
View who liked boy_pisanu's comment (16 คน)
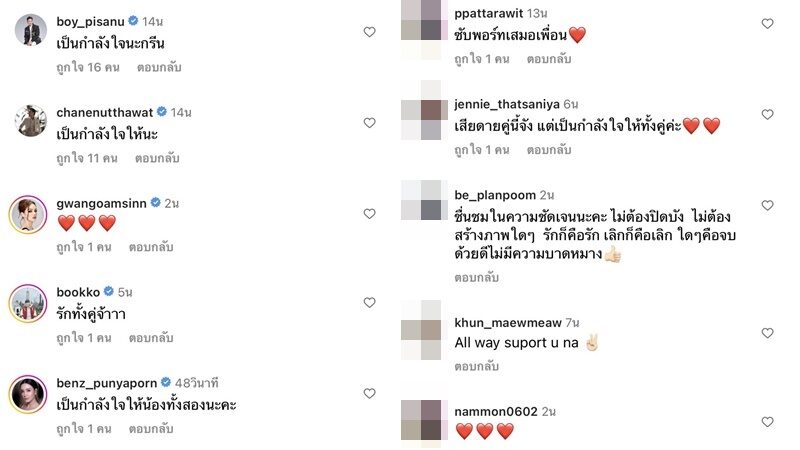pos(88,67)
